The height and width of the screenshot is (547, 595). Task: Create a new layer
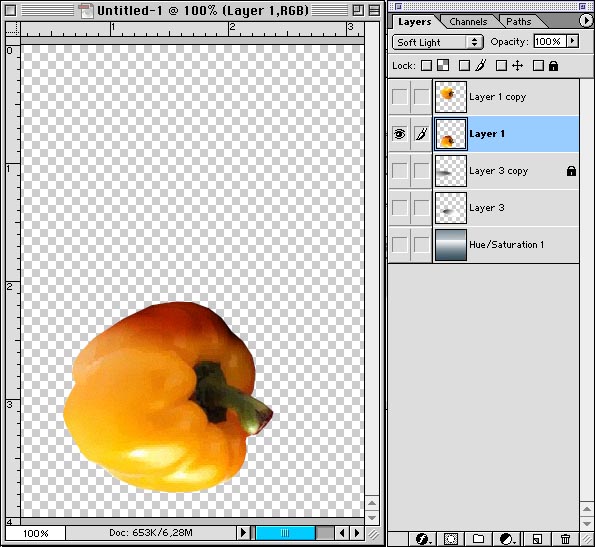(537, 539)
